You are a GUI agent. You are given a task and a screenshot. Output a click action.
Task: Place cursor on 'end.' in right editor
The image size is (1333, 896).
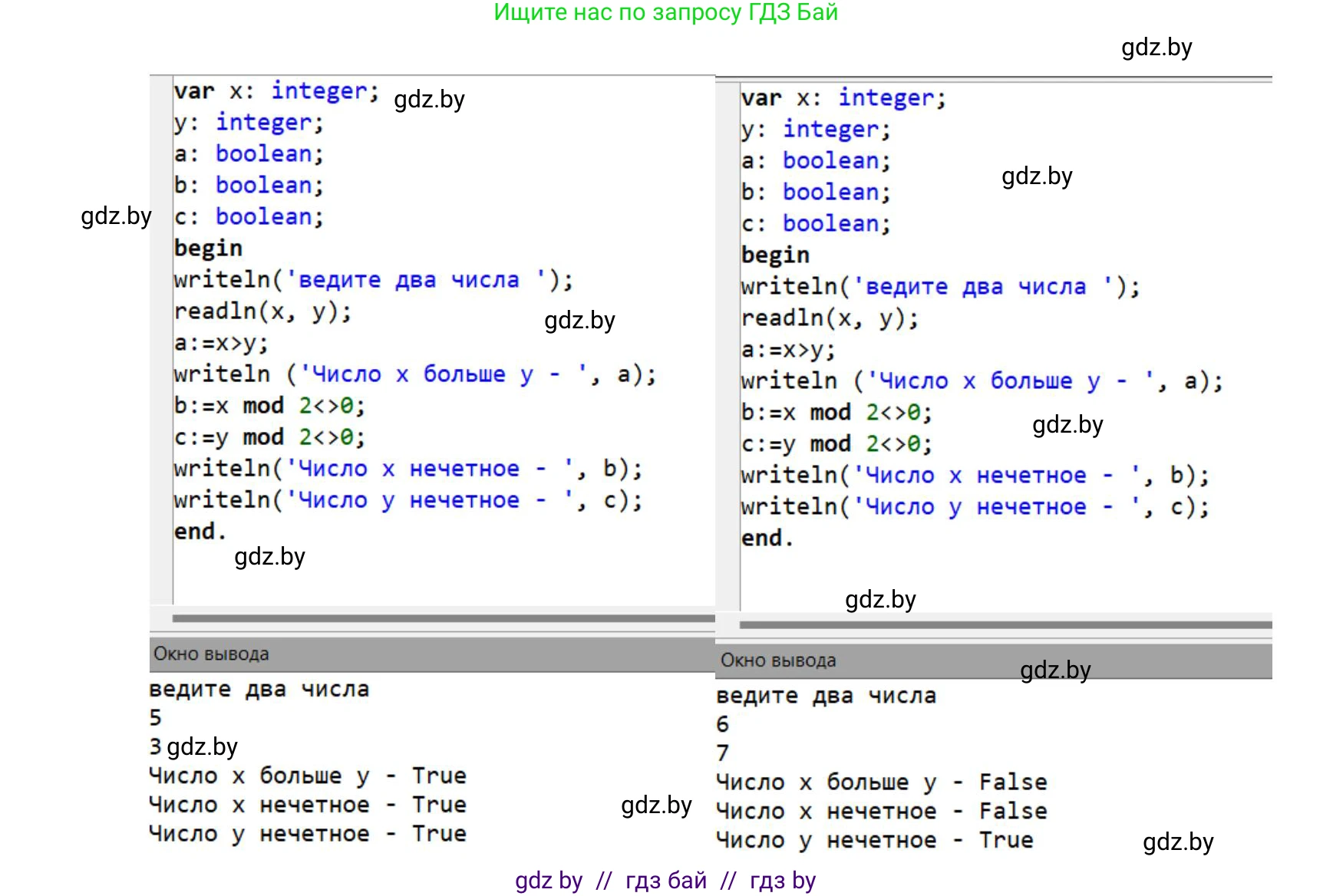click(767, 539)
